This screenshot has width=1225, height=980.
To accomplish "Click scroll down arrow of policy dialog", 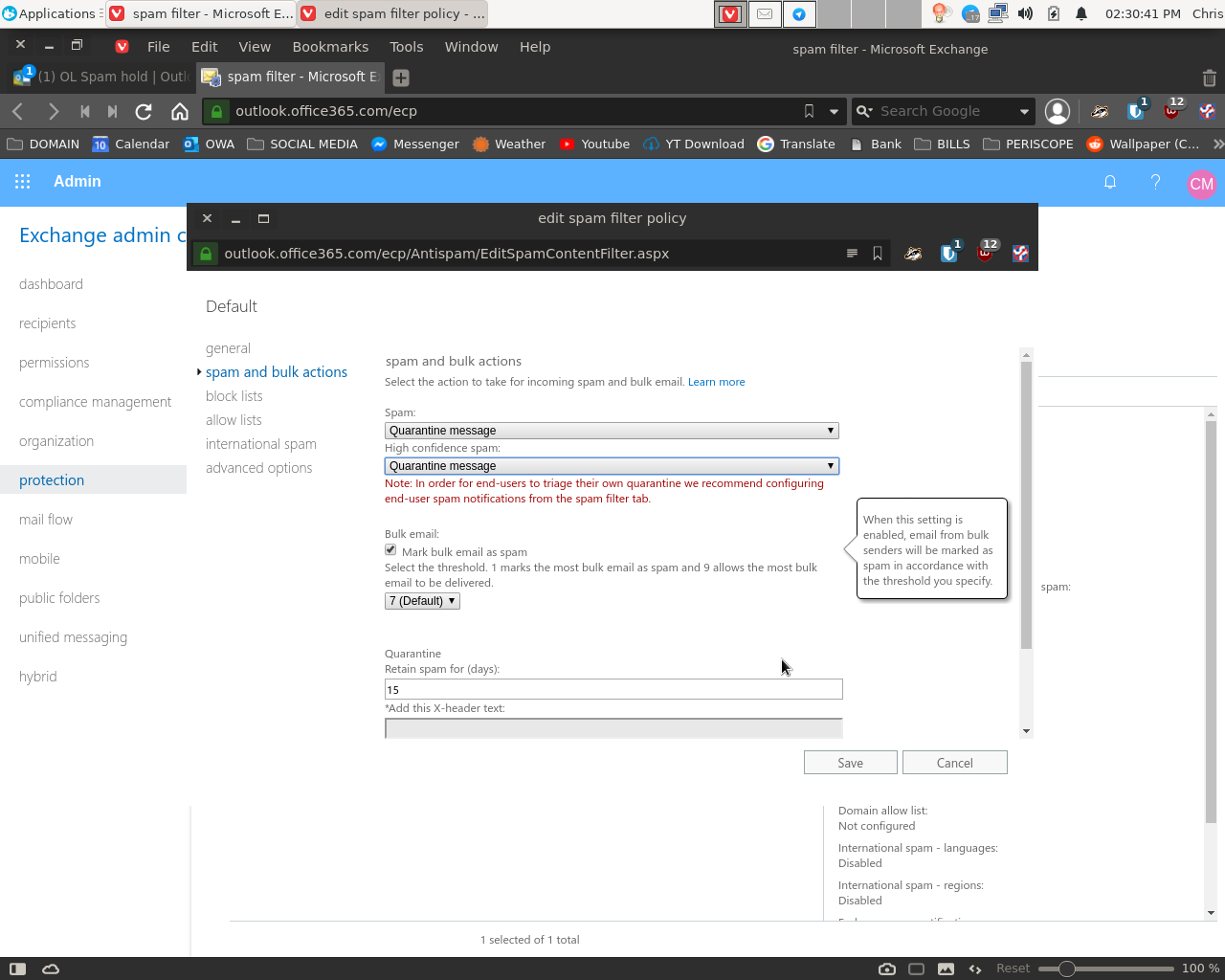I will 1026,731.
